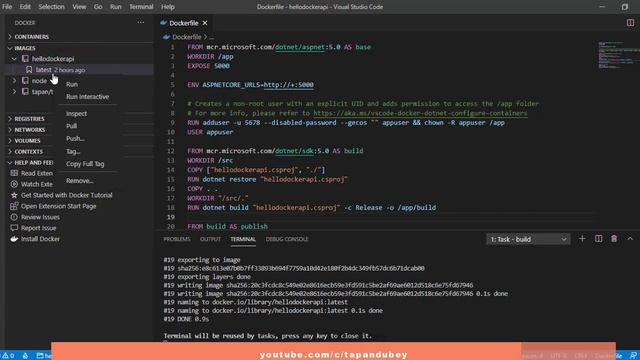640x360 pixels.
Task: Open the terminal selector dropdown '1: Task - build'
Action: (x=528, y=239)
